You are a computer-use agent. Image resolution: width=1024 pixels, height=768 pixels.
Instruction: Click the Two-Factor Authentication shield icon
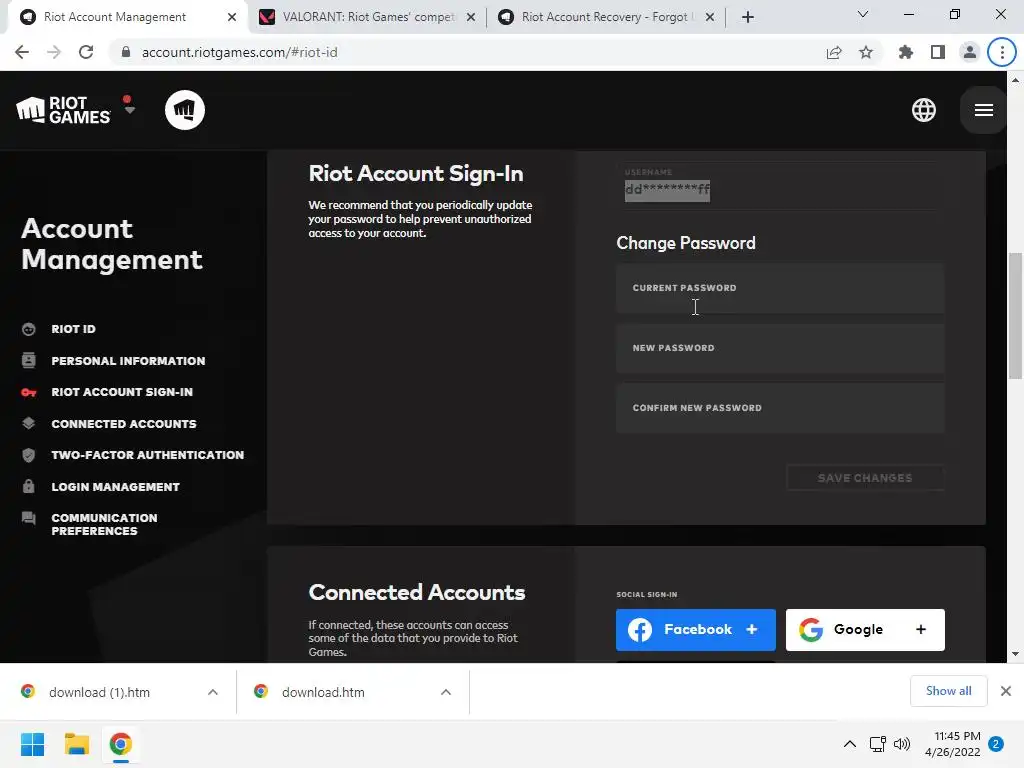click(29, 455)
